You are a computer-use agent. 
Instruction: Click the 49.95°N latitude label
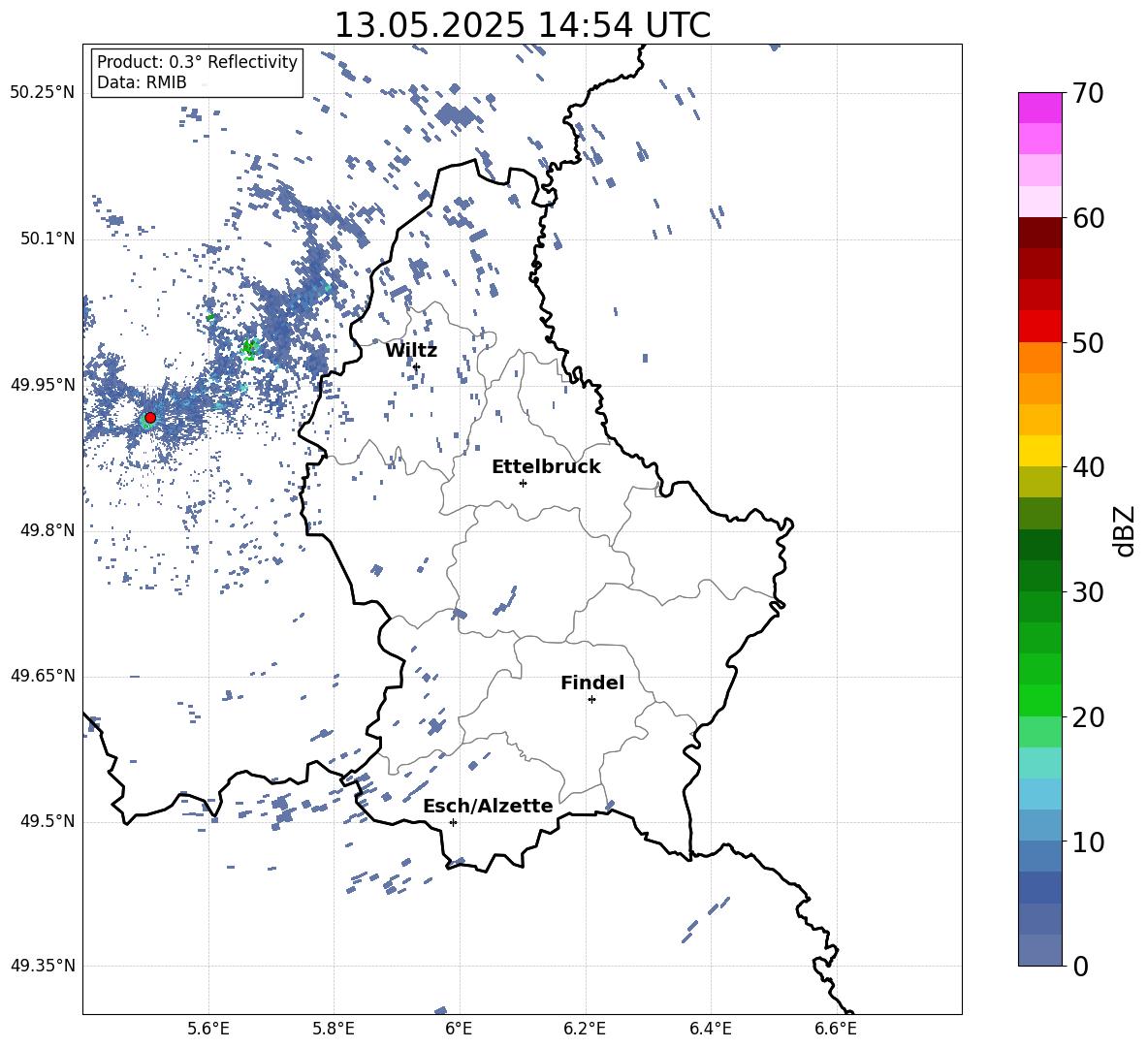tap(43, 384)
